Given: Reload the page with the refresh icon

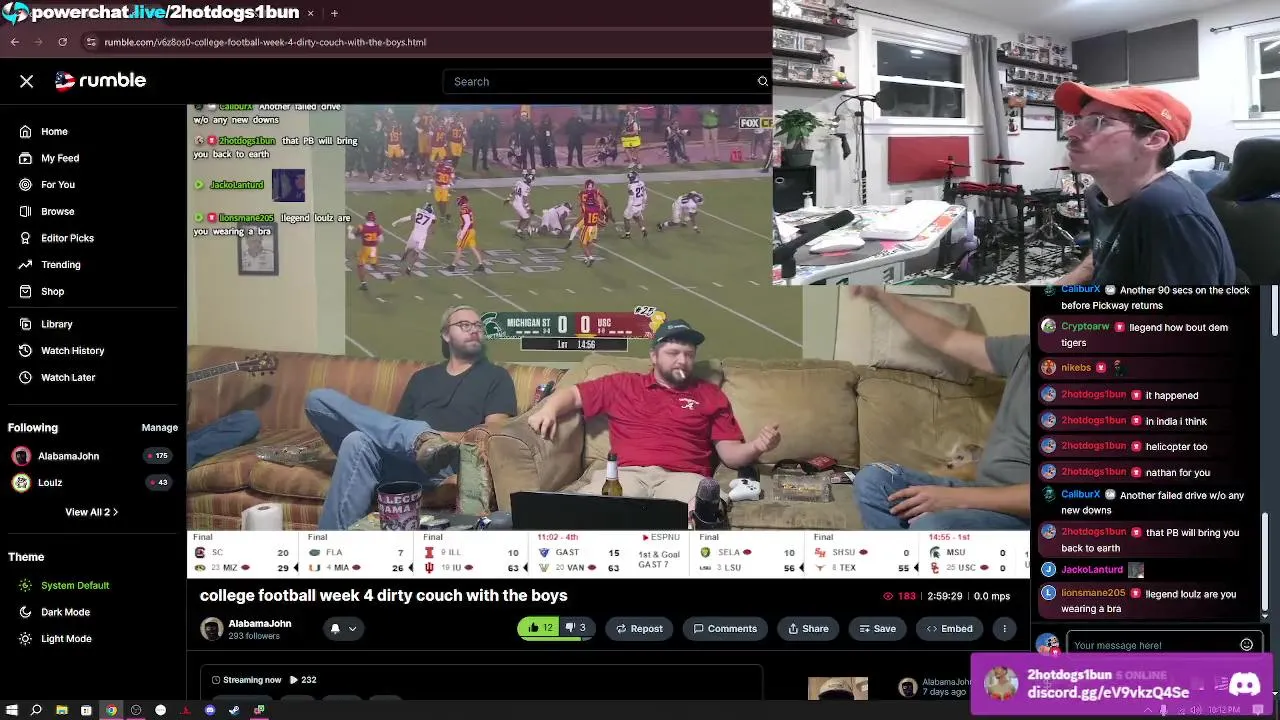Looking at the screenshot, I should 62,42.
